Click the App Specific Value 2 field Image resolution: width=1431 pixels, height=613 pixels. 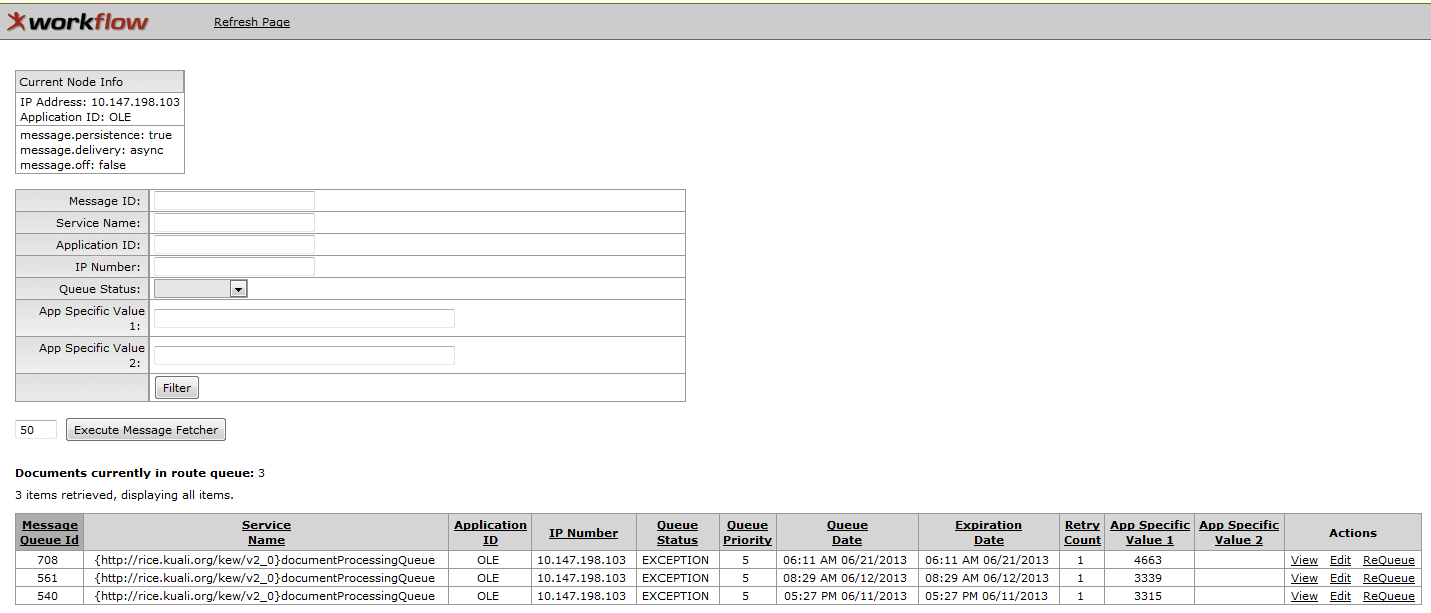click(x=304, y=356)
